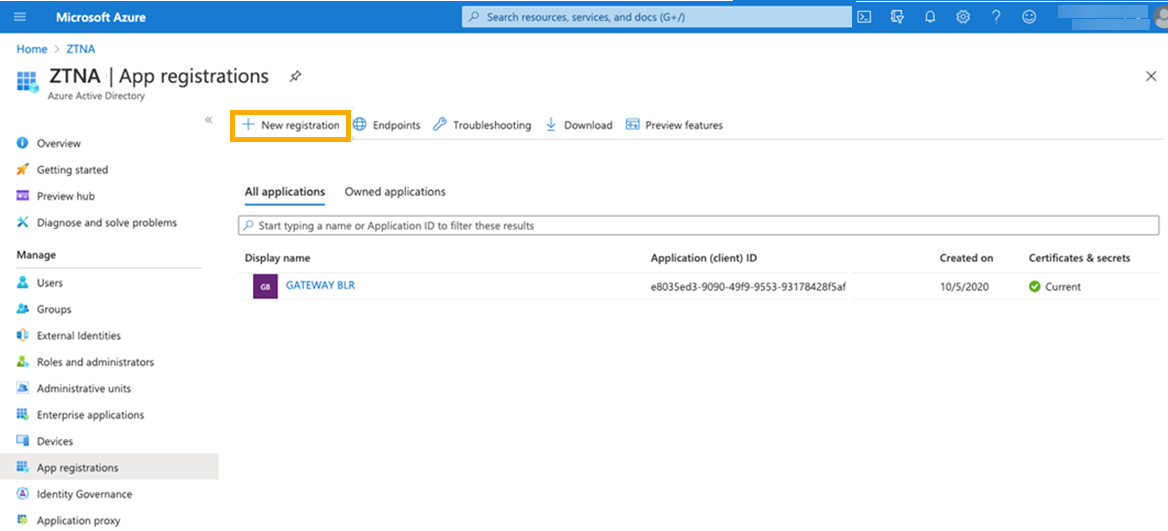Open Enterprise applications in the sidebar
The width and height of the screenshot is (1168, 531).
(x=90, y=415)
